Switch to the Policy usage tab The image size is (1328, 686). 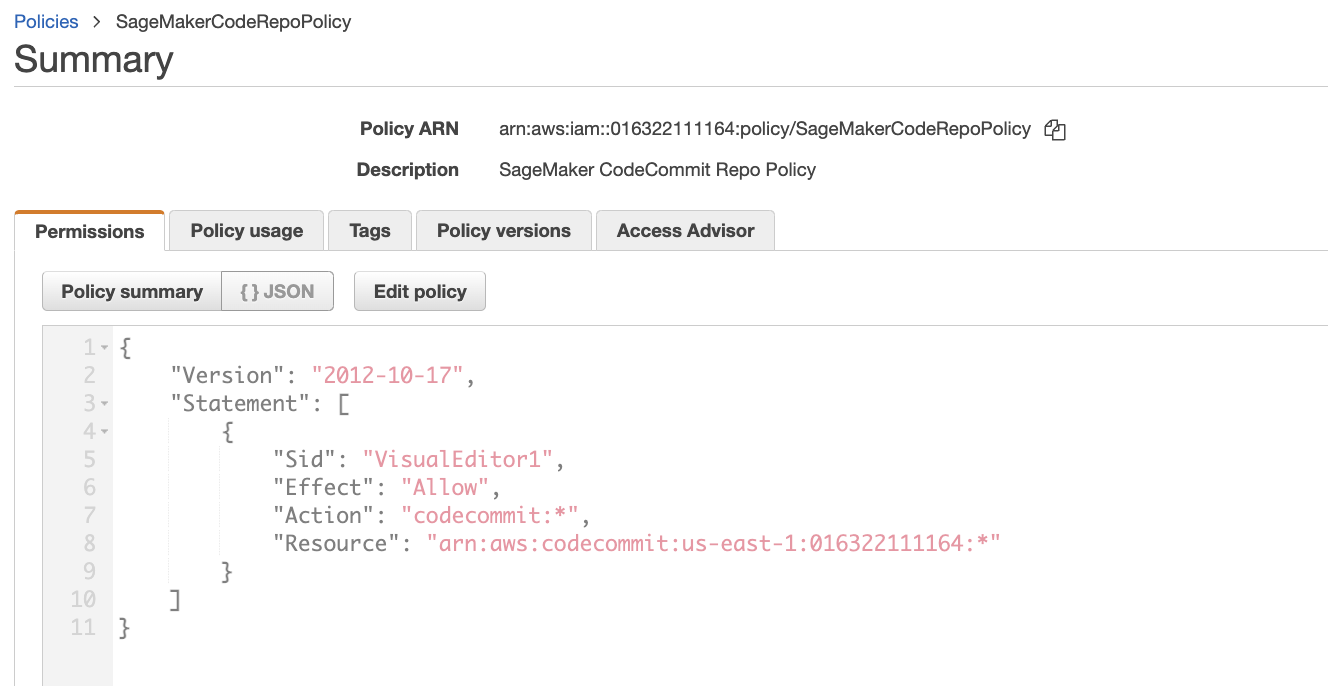coord(246,230)
